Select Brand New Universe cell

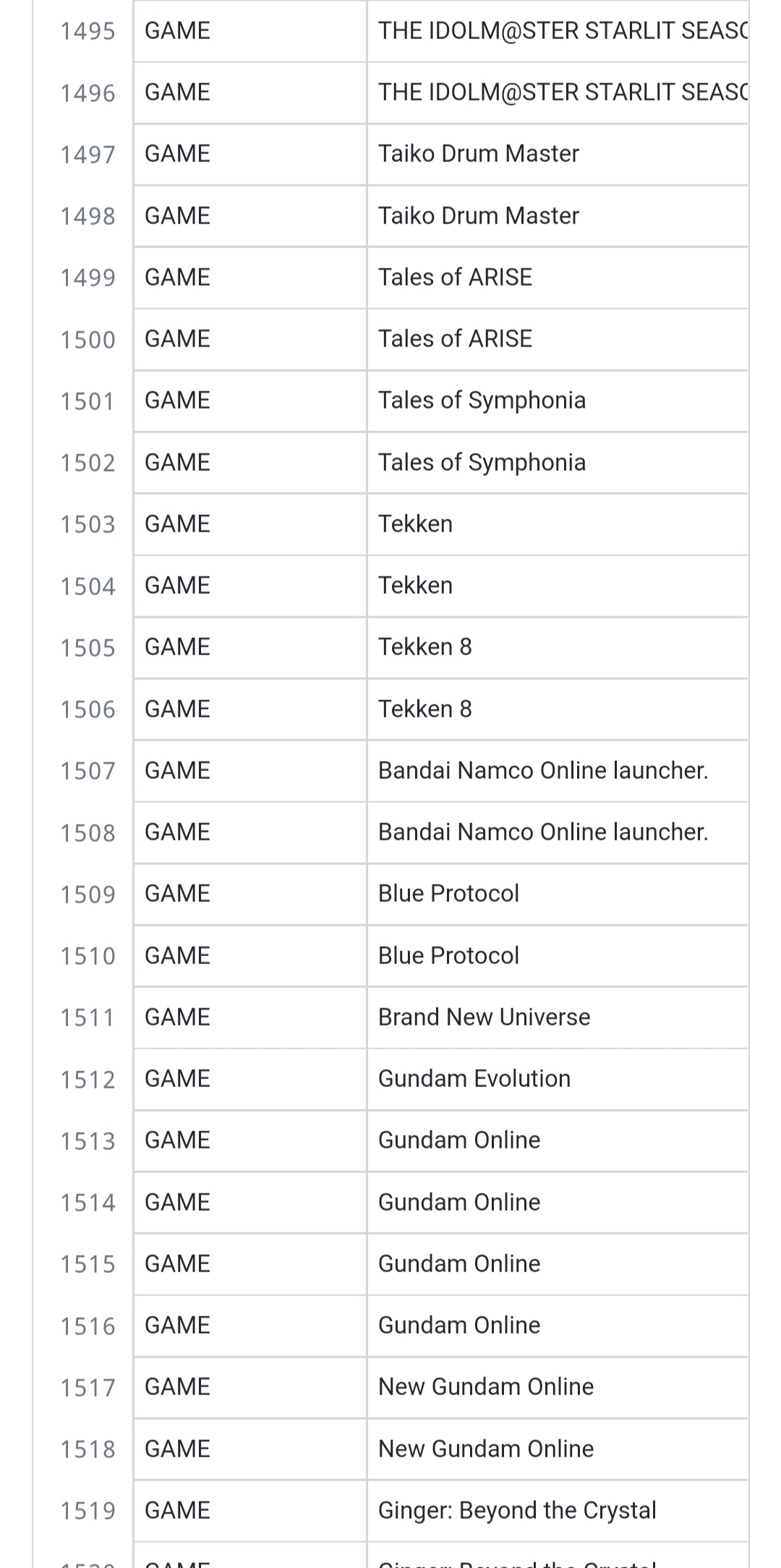[x=558, y=1018]
